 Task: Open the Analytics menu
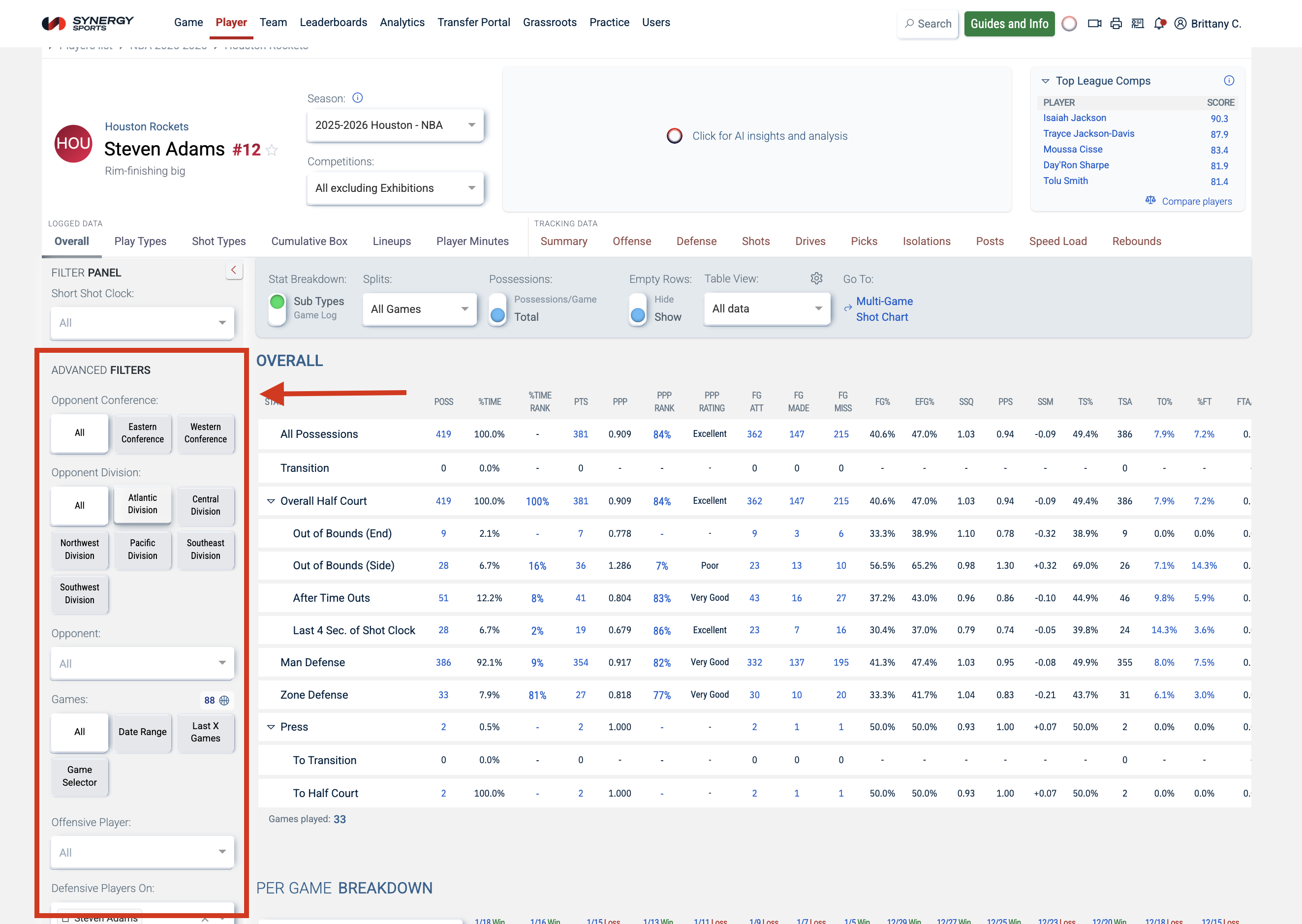(403, 22)
